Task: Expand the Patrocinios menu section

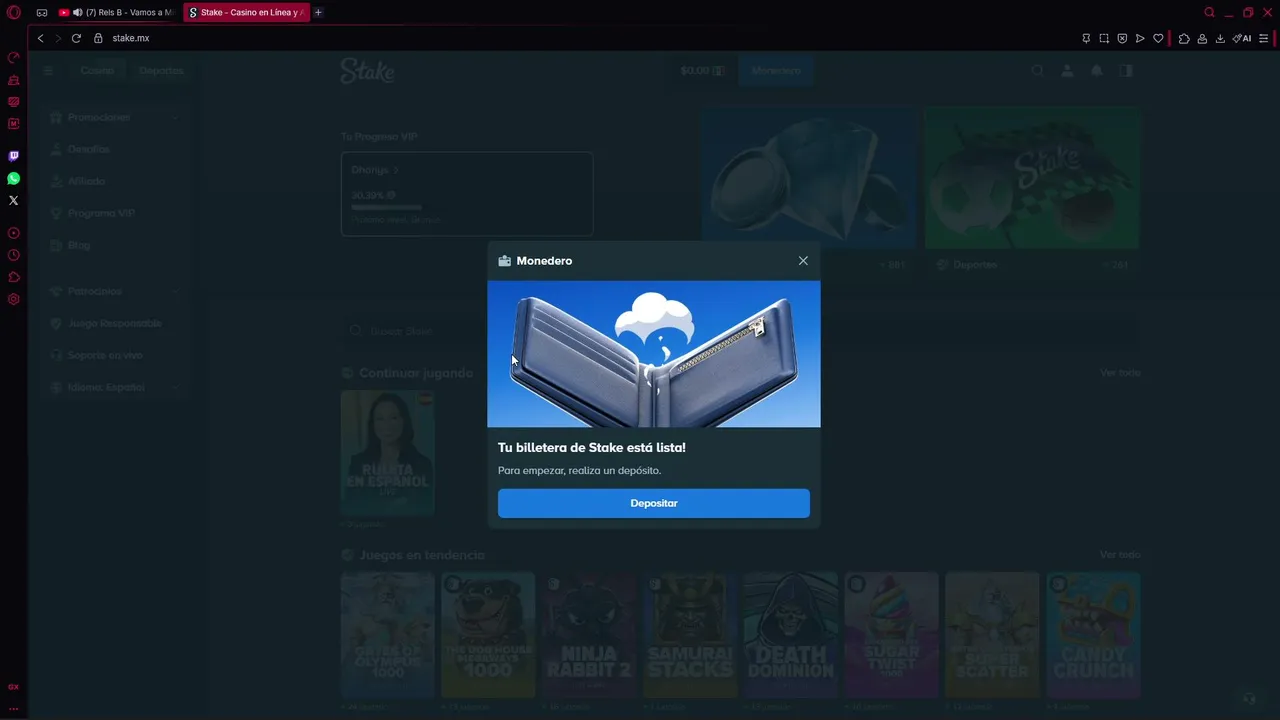Action: [113, 291]
